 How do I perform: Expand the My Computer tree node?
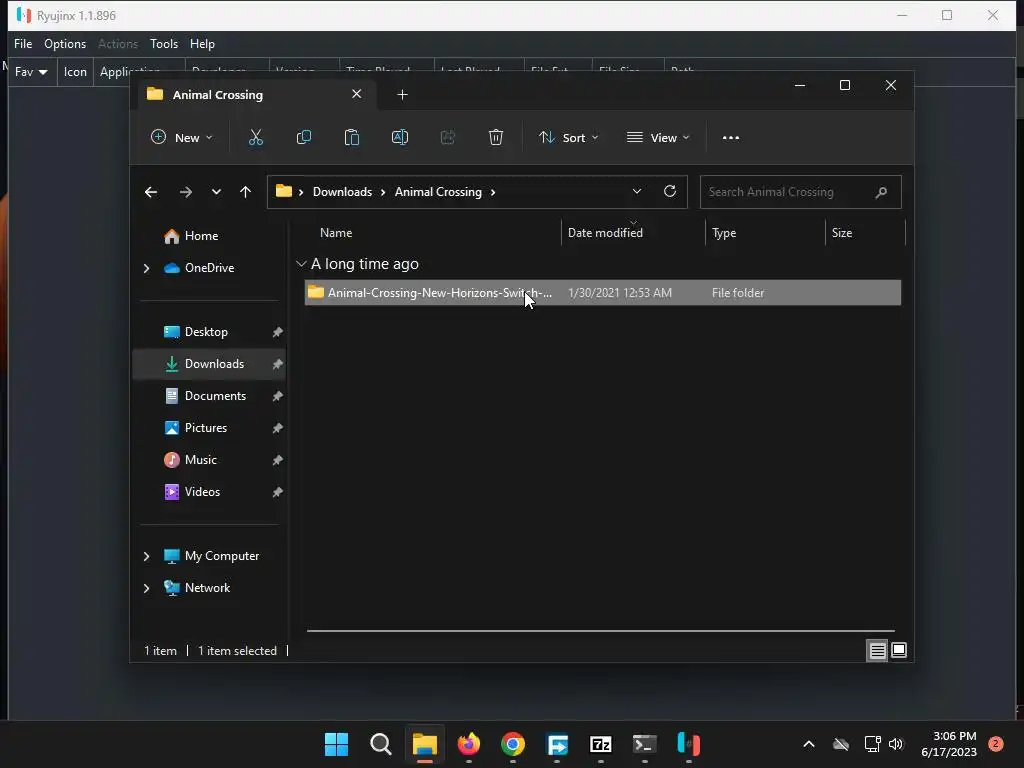click(146, 556)
